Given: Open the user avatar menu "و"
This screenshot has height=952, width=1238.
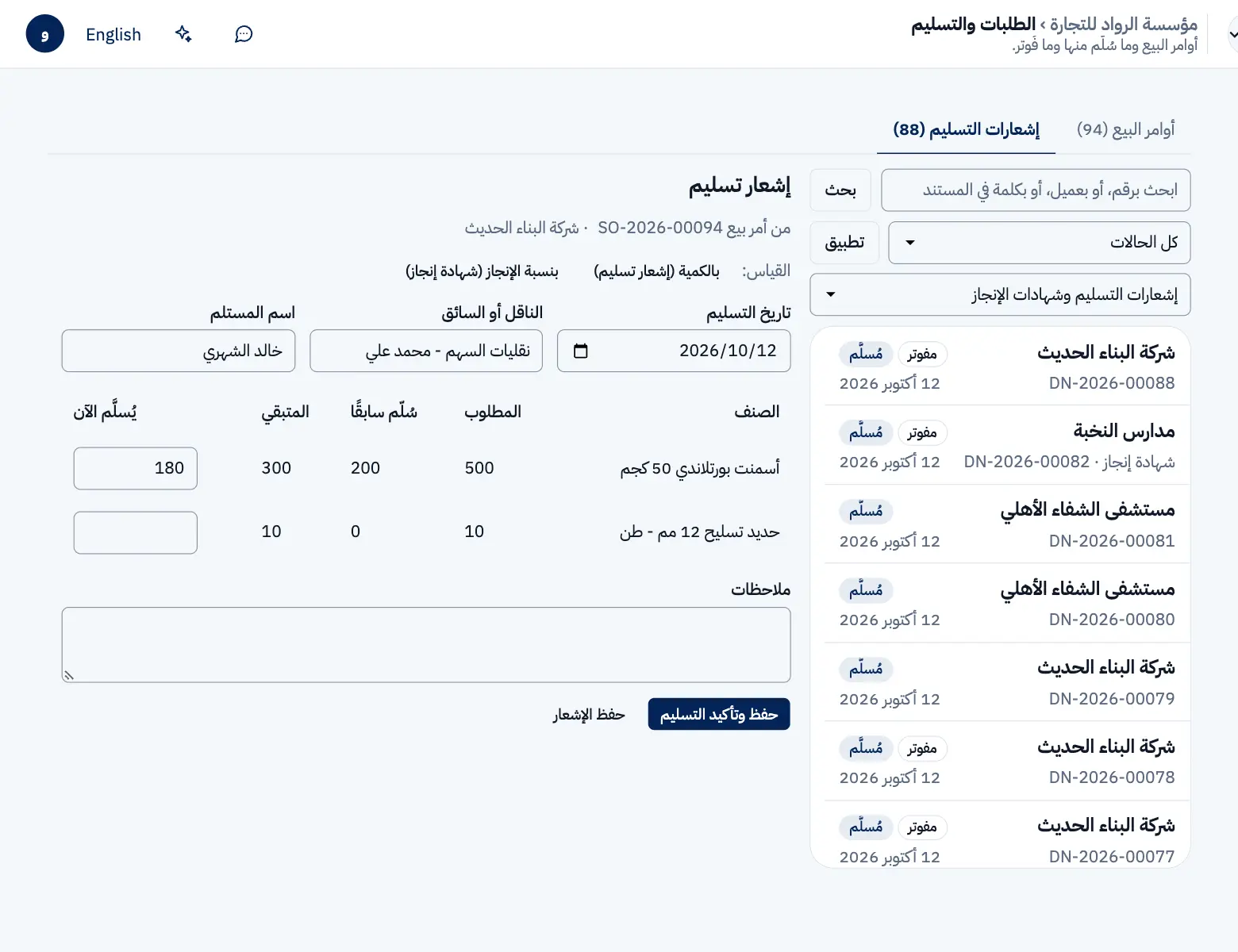Looking at the screenshot, I should tap(45, 34).
